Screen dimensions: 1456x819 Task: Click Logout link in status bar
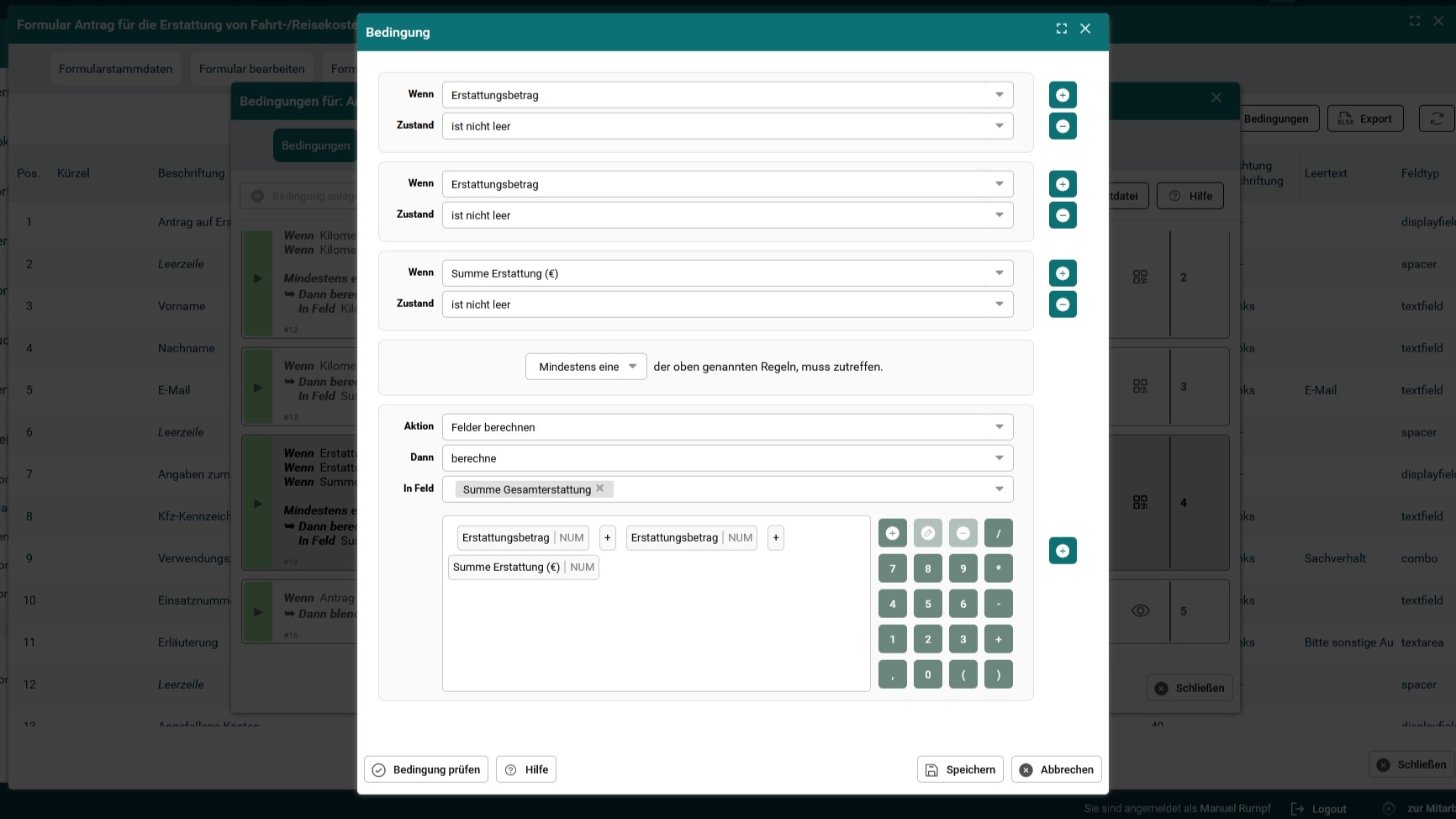[1319, 809]
